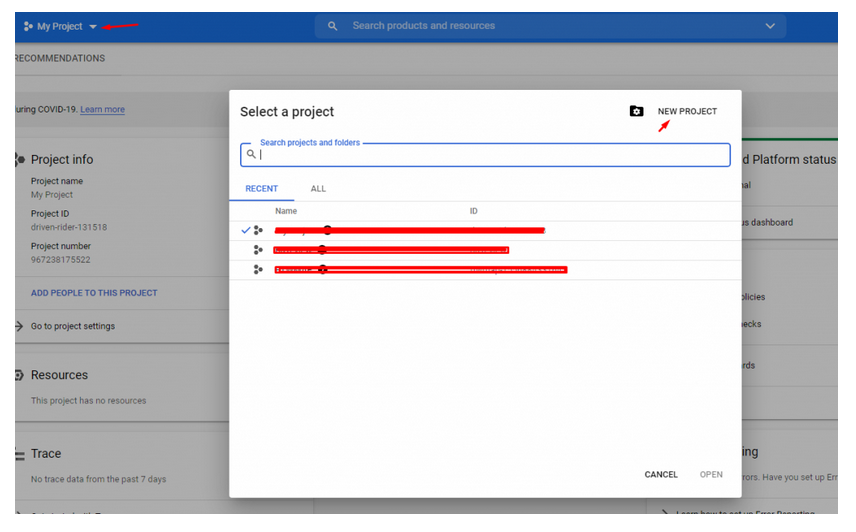Select the checked first project row

click(485, 230)
